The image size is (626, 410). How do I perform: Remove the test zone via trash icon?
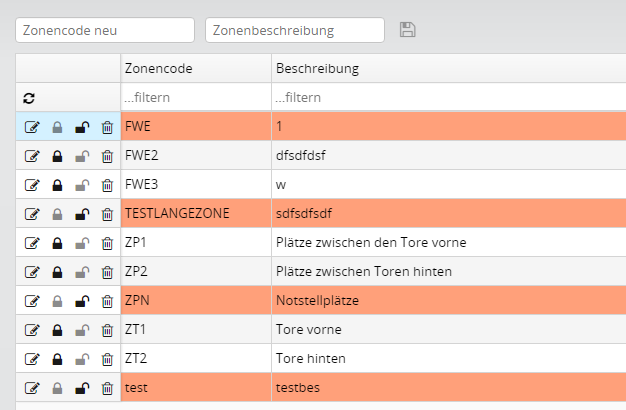(x=107, y=388)
